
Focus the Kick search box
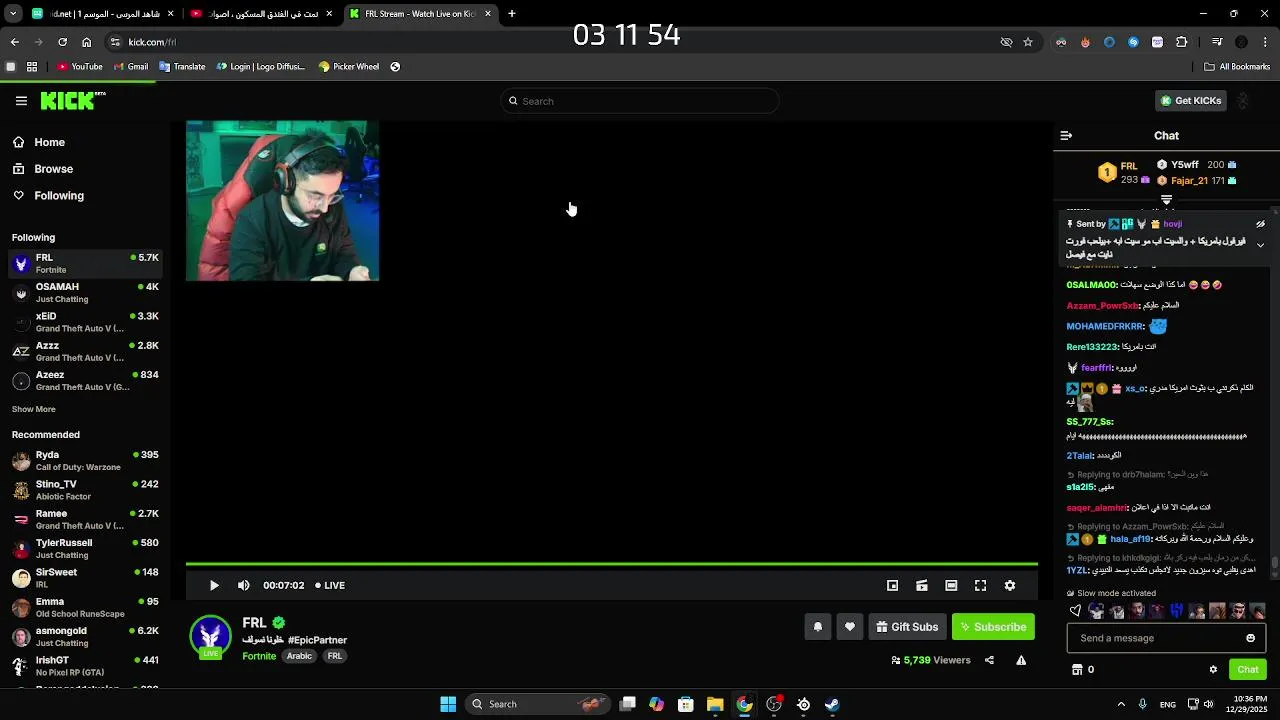[640, 101]
